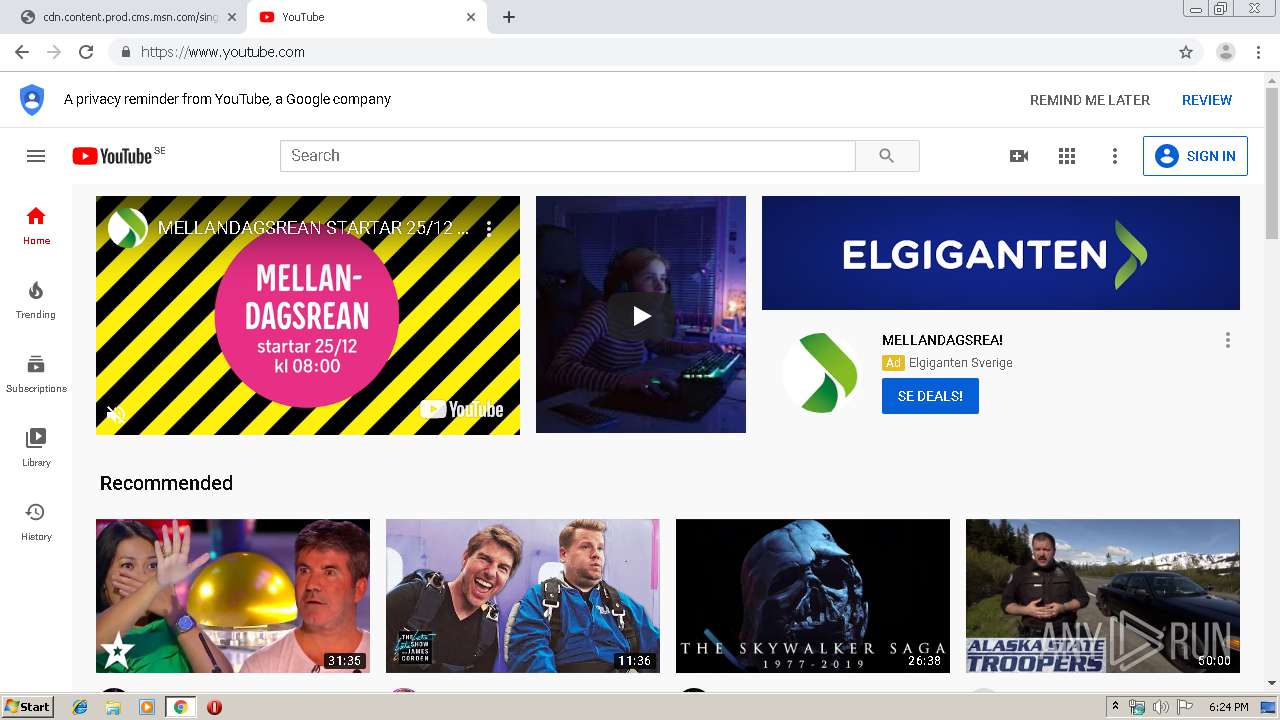Open options menu on ad video player
This screenshot has width=1280, height=720.
pos(489,228)
